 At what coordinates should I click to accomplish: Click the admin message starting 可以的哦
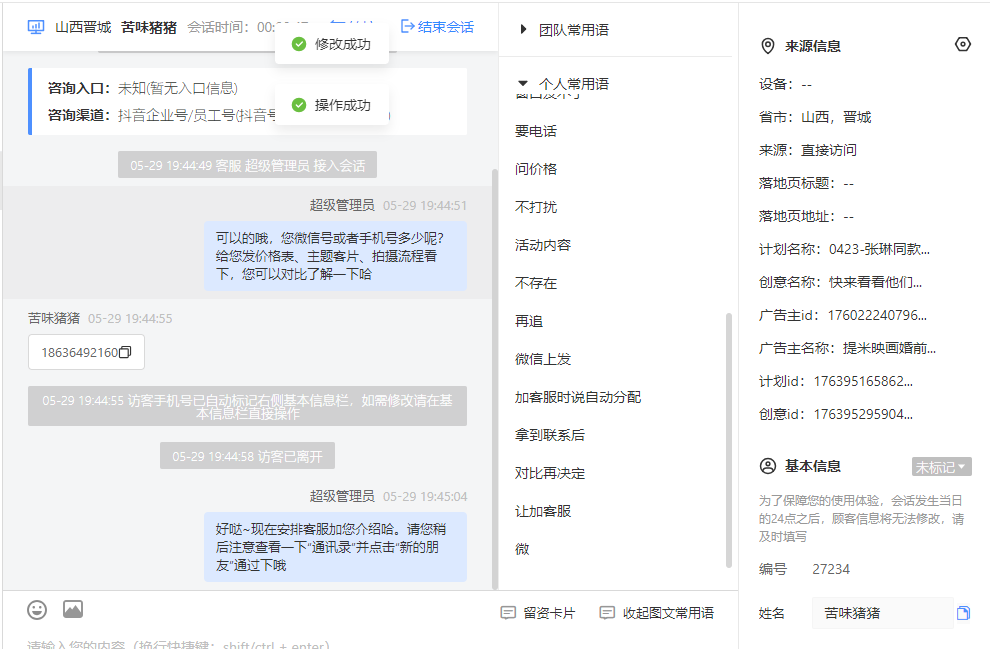pyautogui.click(x=335, y=256)
